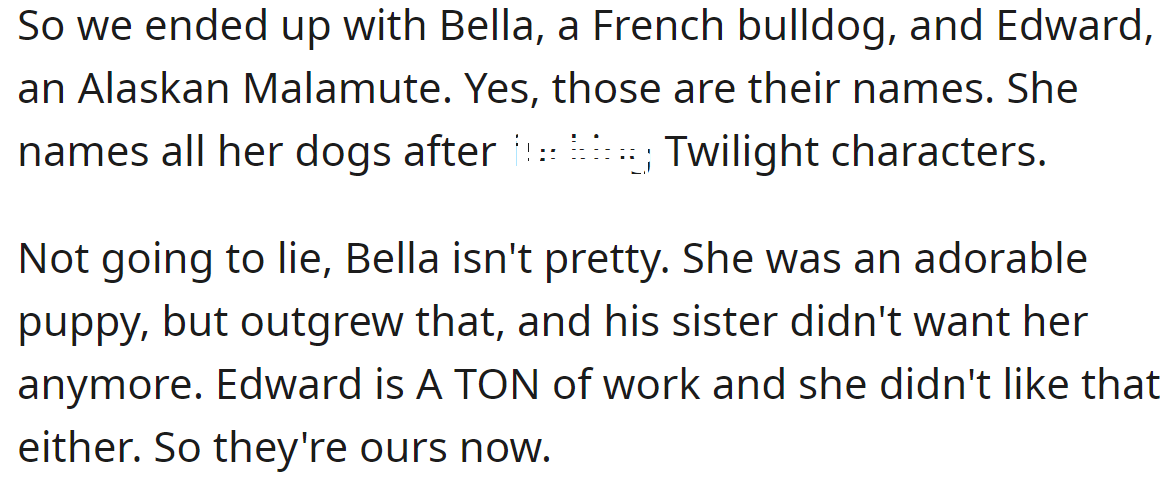
Task: Select the word "Alaskan"
Action: [153, 89]
